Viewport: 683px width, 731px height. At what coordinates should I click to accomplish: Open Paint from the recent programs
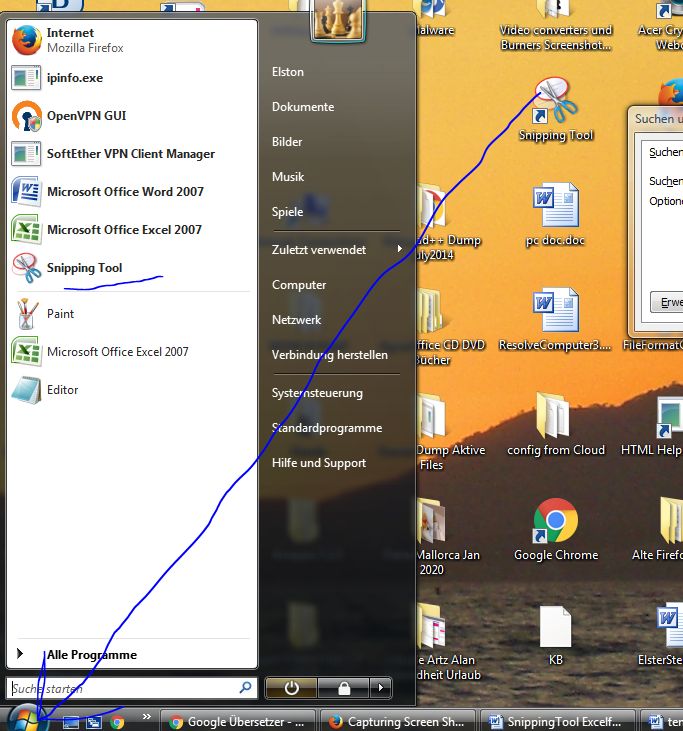[132, 314]
